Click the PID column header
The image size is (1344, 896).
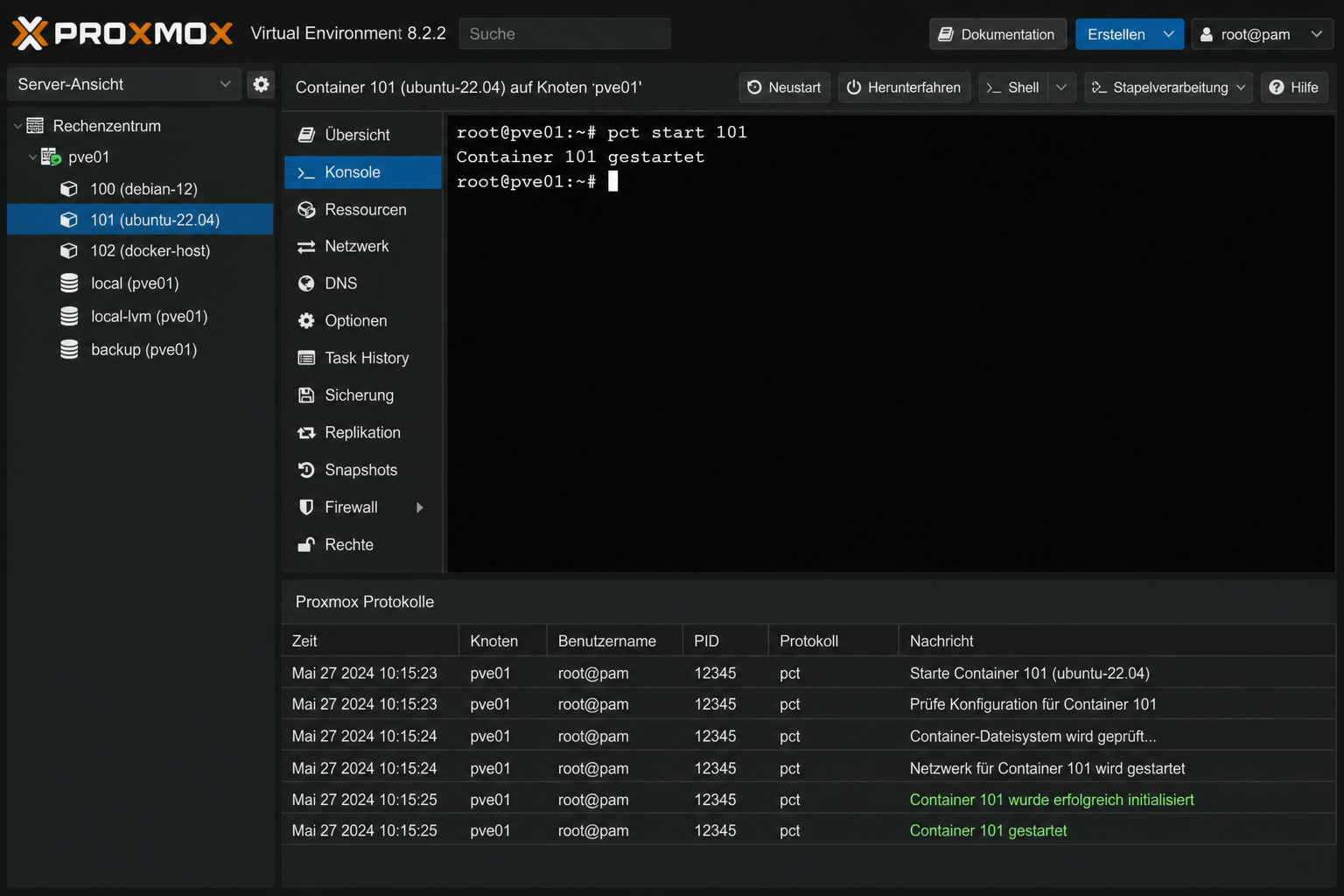(x=725, y=641)
